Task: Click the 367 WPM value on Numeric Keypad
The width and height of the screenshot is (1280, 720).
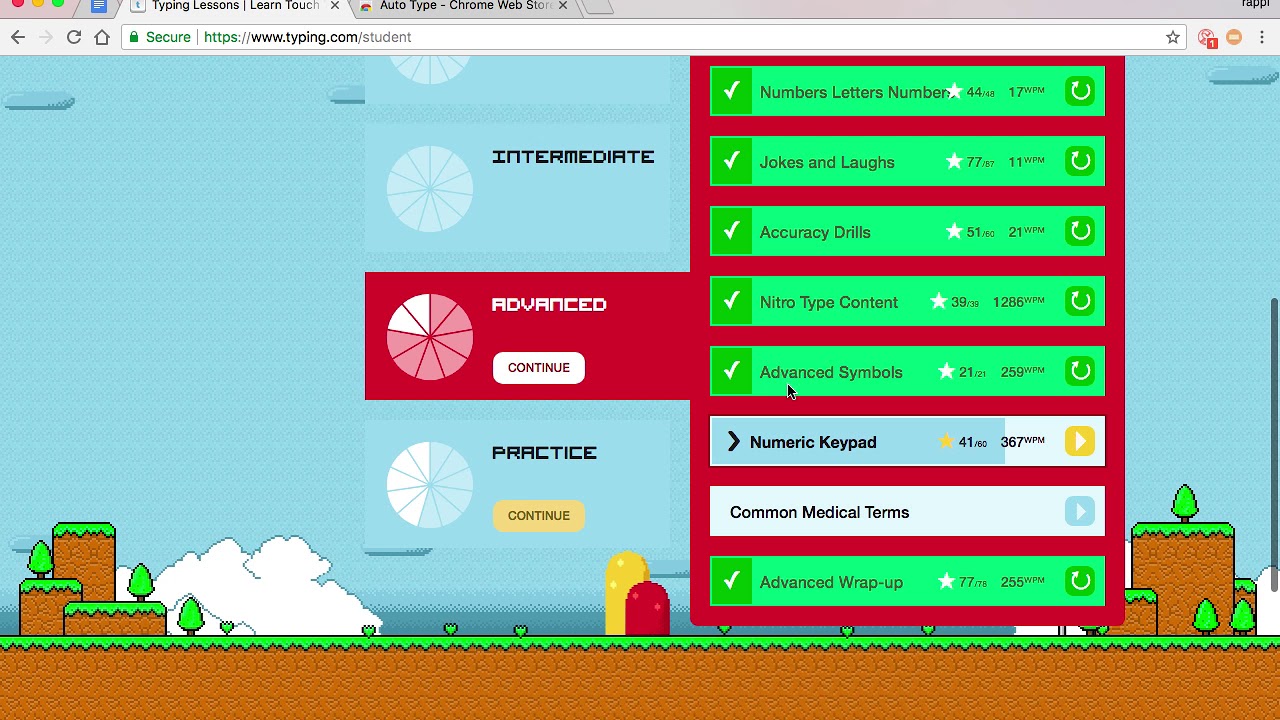Action: [1022, 441]
